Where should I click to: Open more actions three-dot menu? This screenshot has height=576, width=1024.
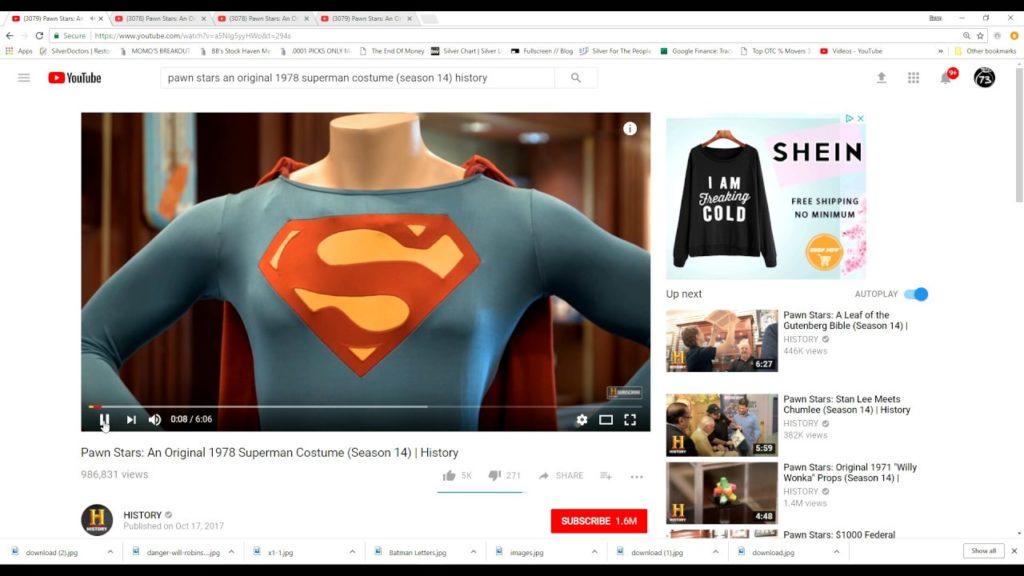637,476
